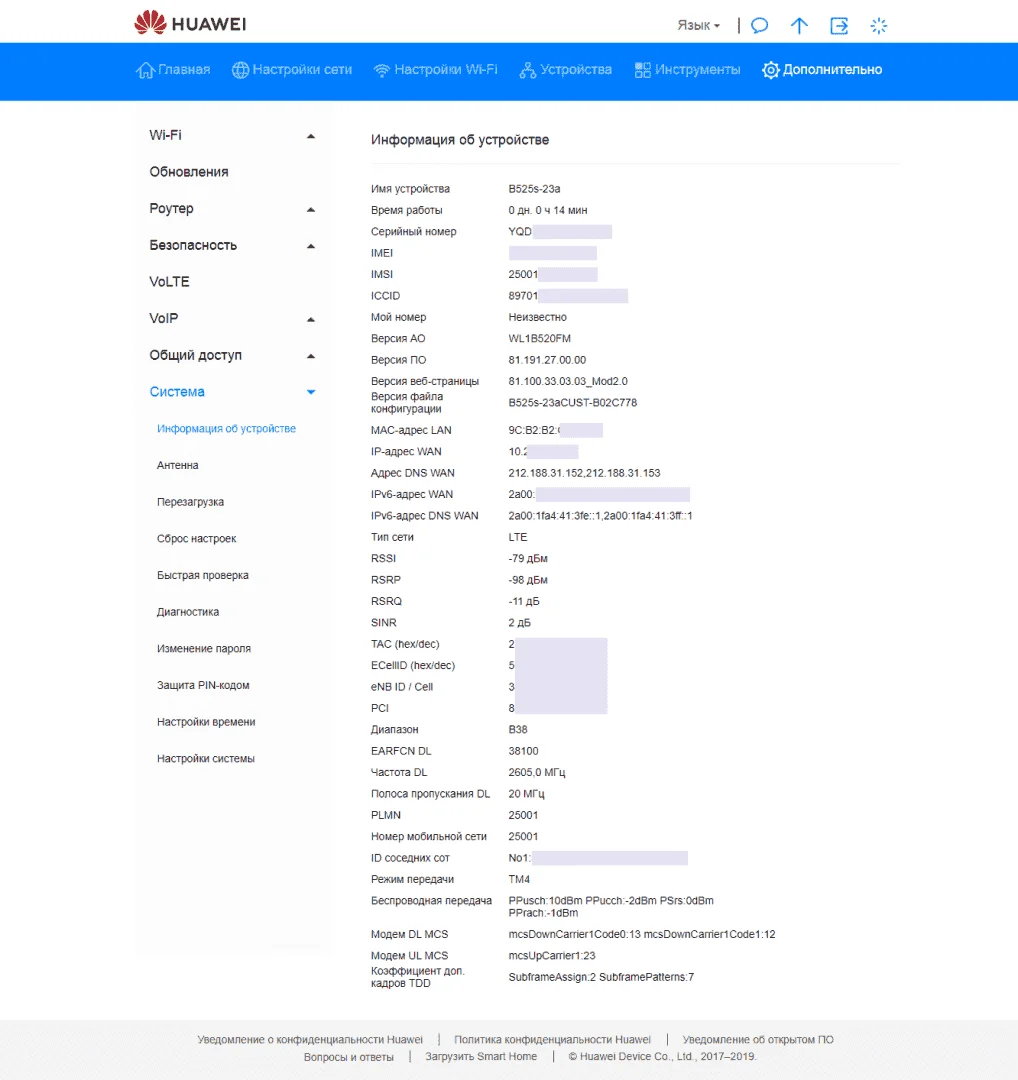Select the Дополнительно tab

[822, 70]
